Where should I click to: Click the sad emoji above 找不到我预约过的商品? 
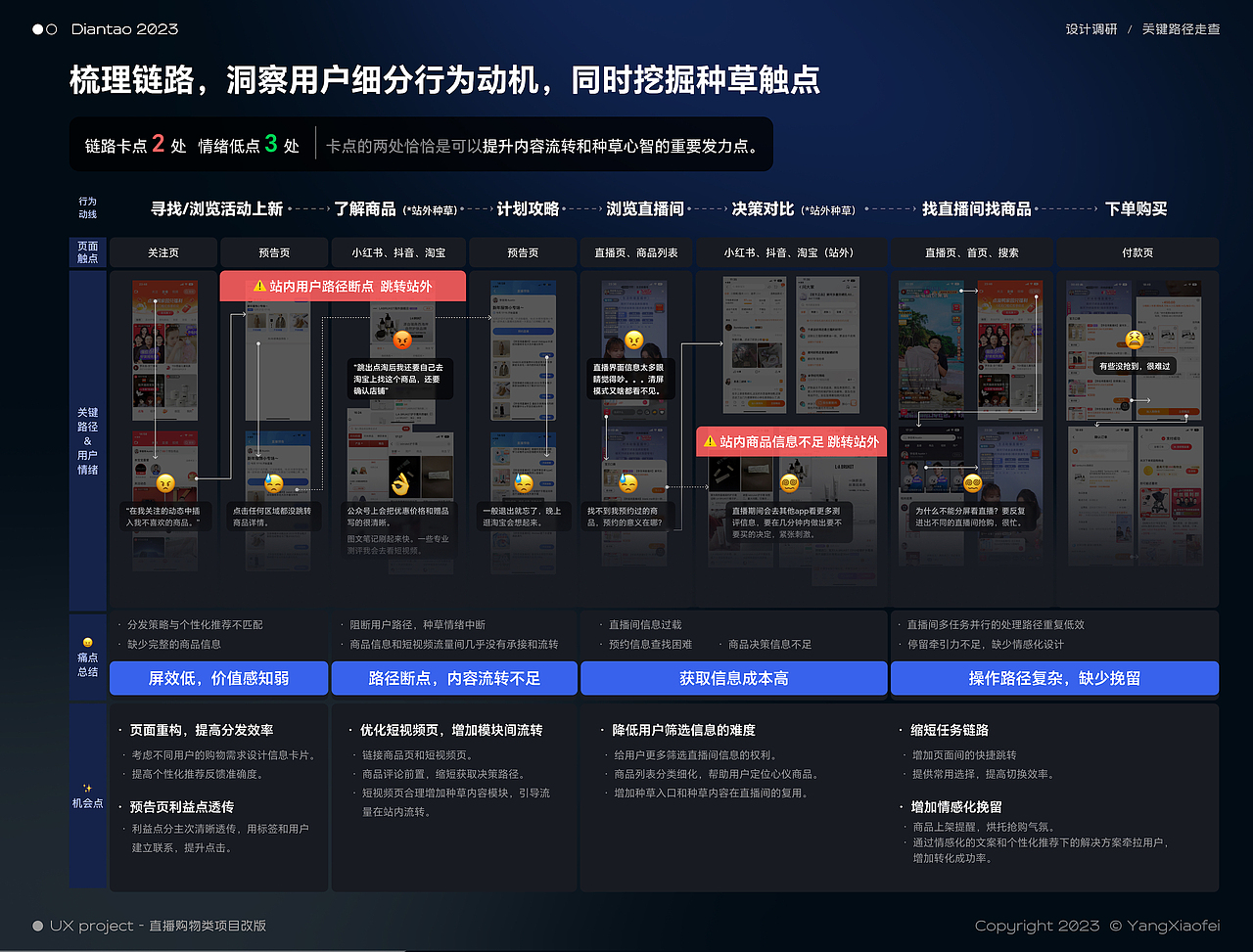(627, 482)
